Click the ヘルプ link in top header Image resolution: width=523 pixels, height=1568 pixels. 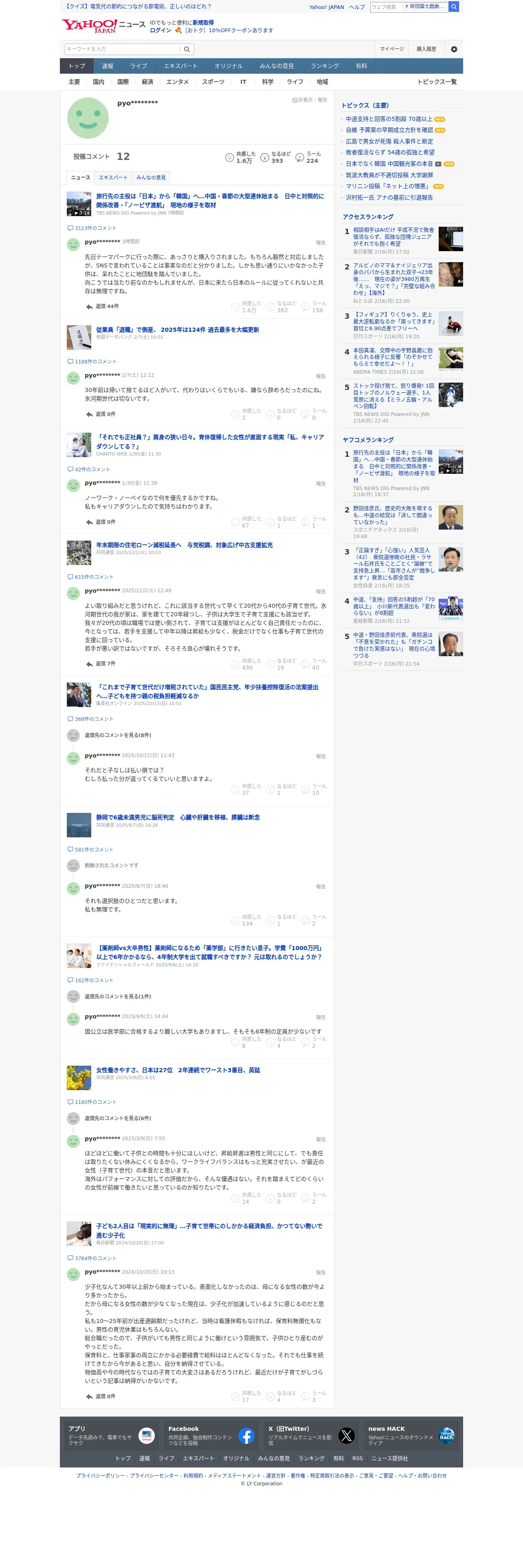[x=357, y=7]
